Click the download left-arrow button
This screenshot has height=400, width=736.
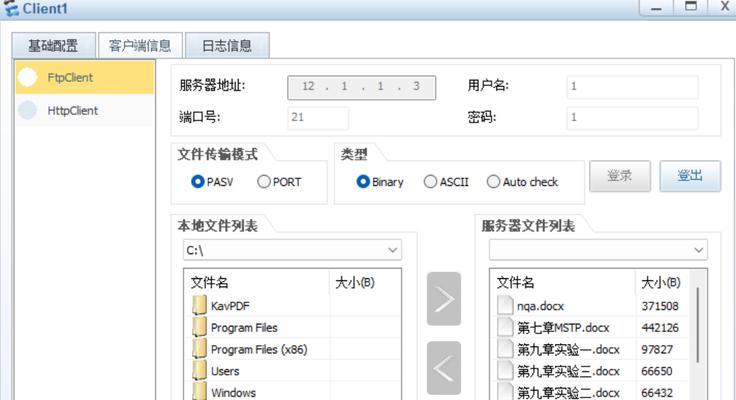444,368
